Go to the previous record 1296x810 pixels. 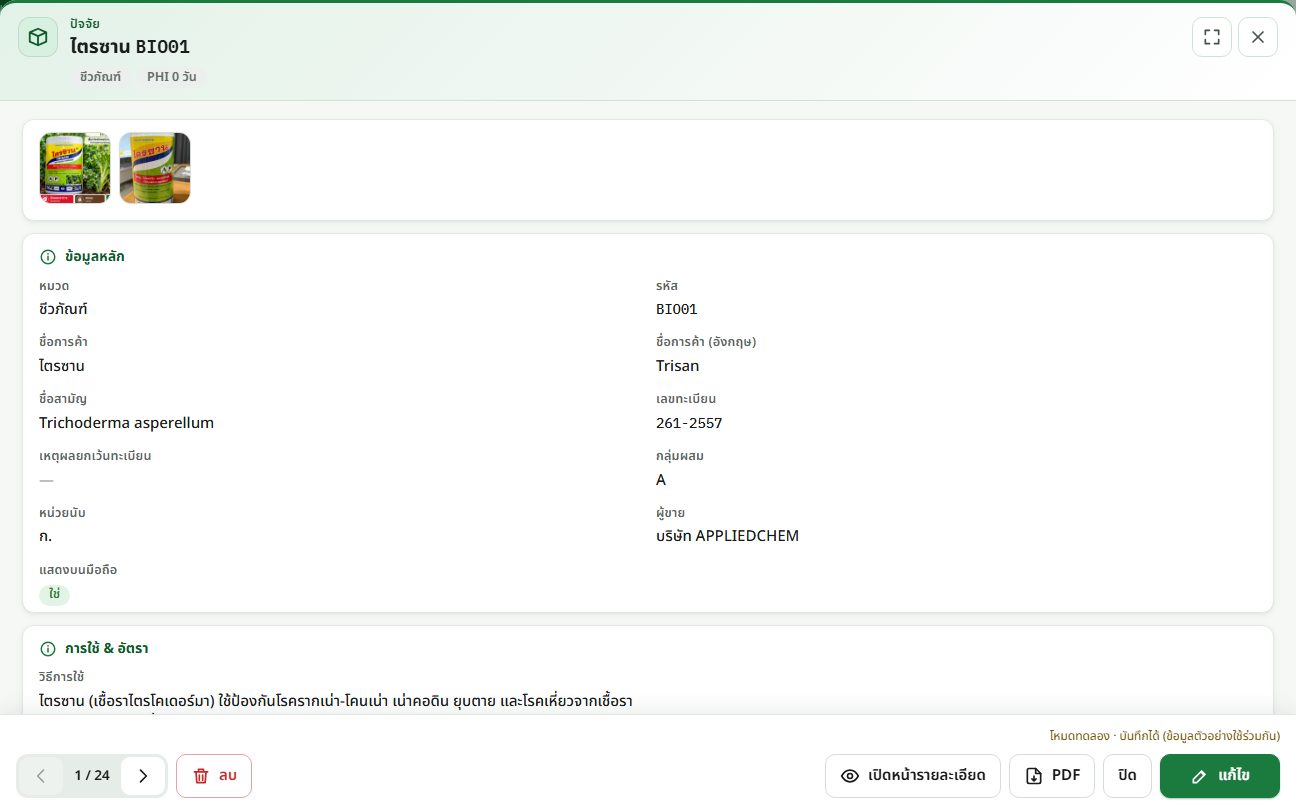coord(41,776)
